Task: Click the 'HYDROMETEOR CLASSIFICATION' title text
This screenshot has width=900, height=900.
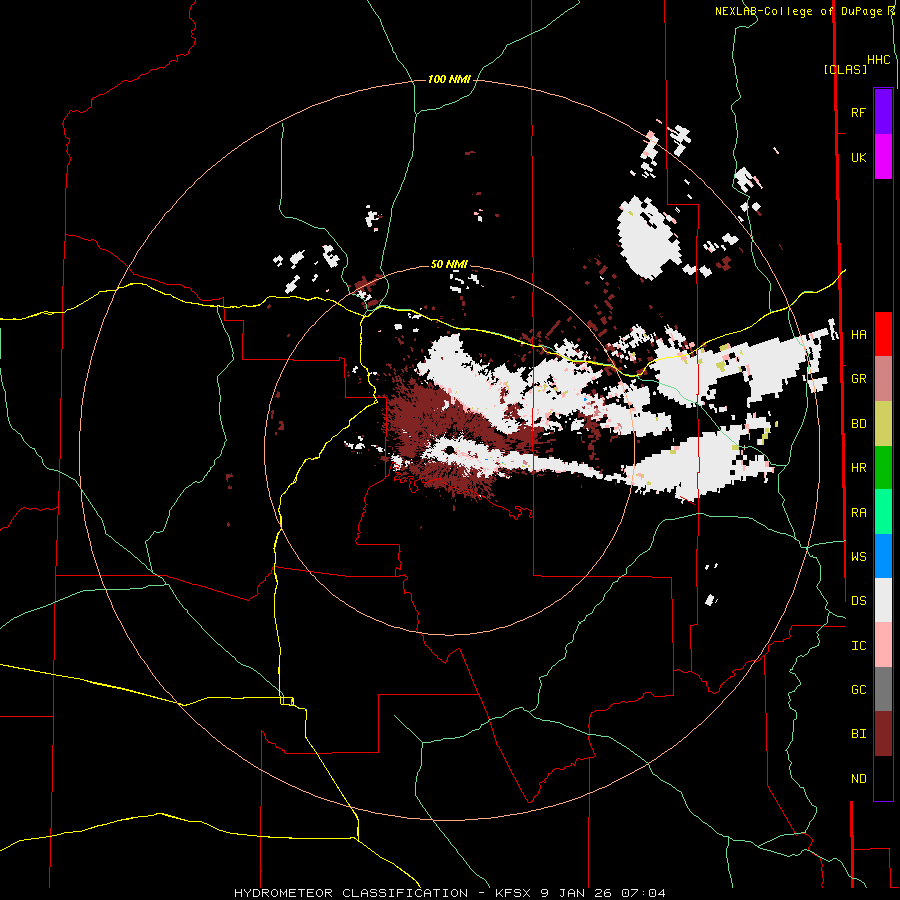Action: [351, 893]
